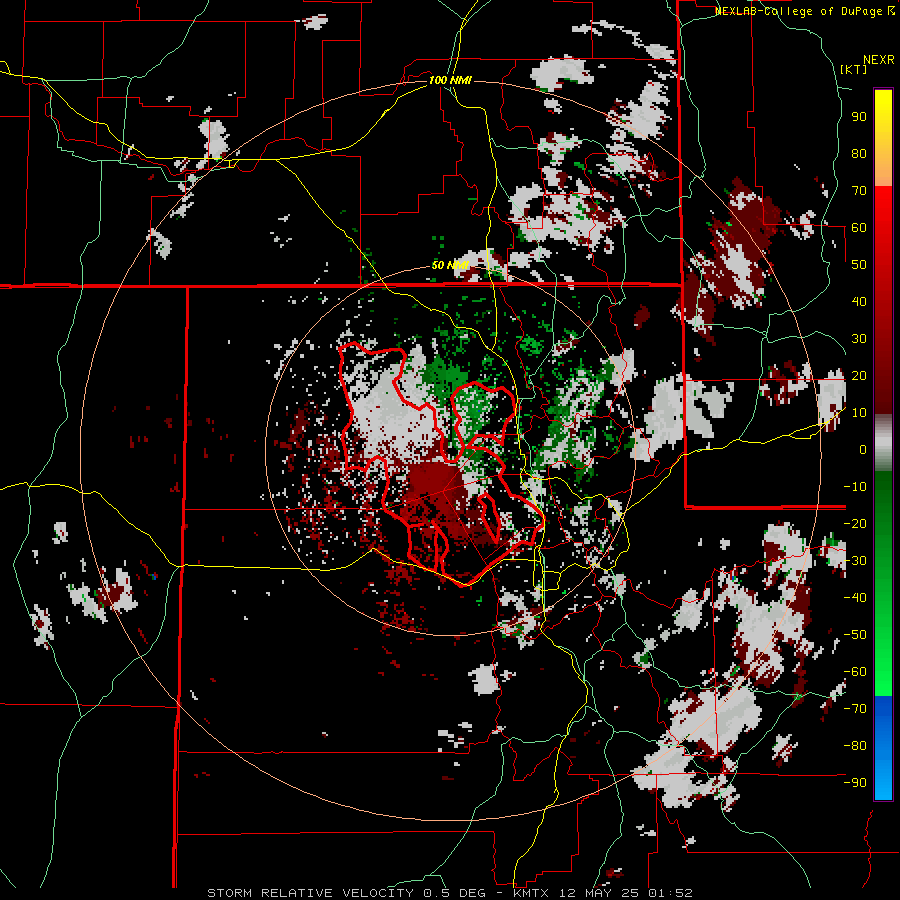Click the -90 value on velocity scale
This screenshot has width=900, height=900.
point(855,783)
